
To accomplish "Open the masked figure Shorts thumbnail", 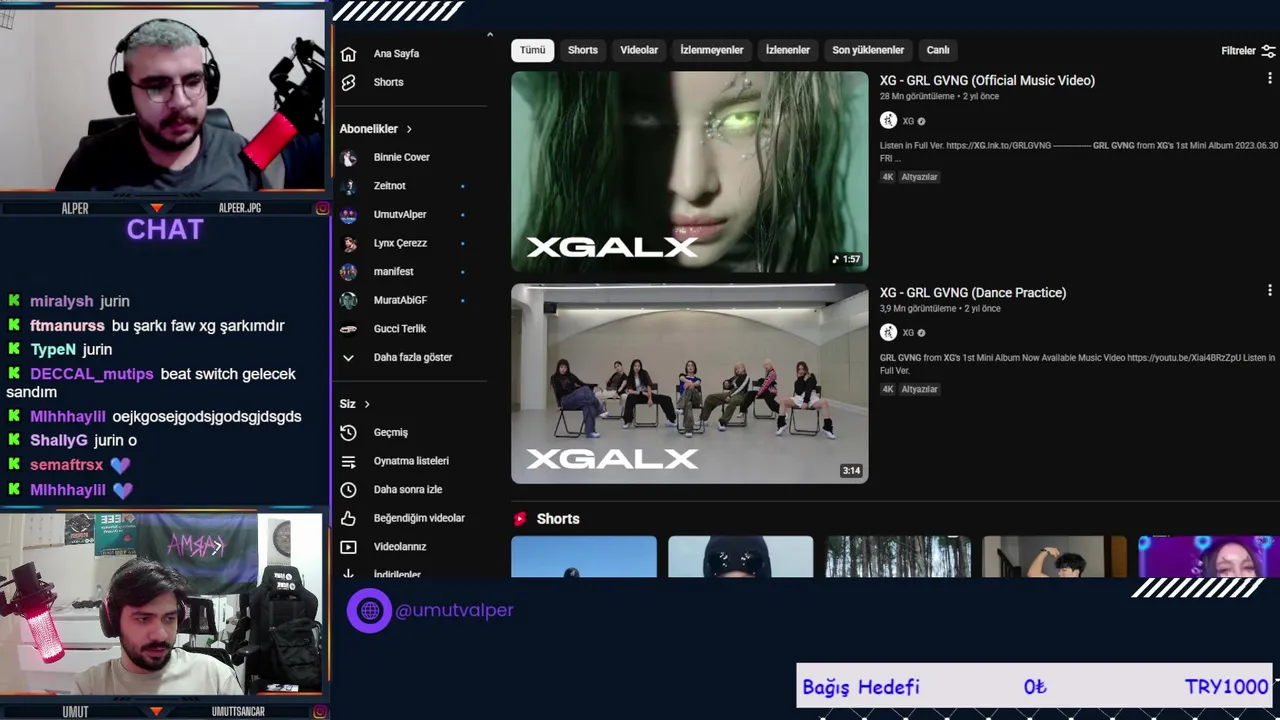I will tap(741, 557).
